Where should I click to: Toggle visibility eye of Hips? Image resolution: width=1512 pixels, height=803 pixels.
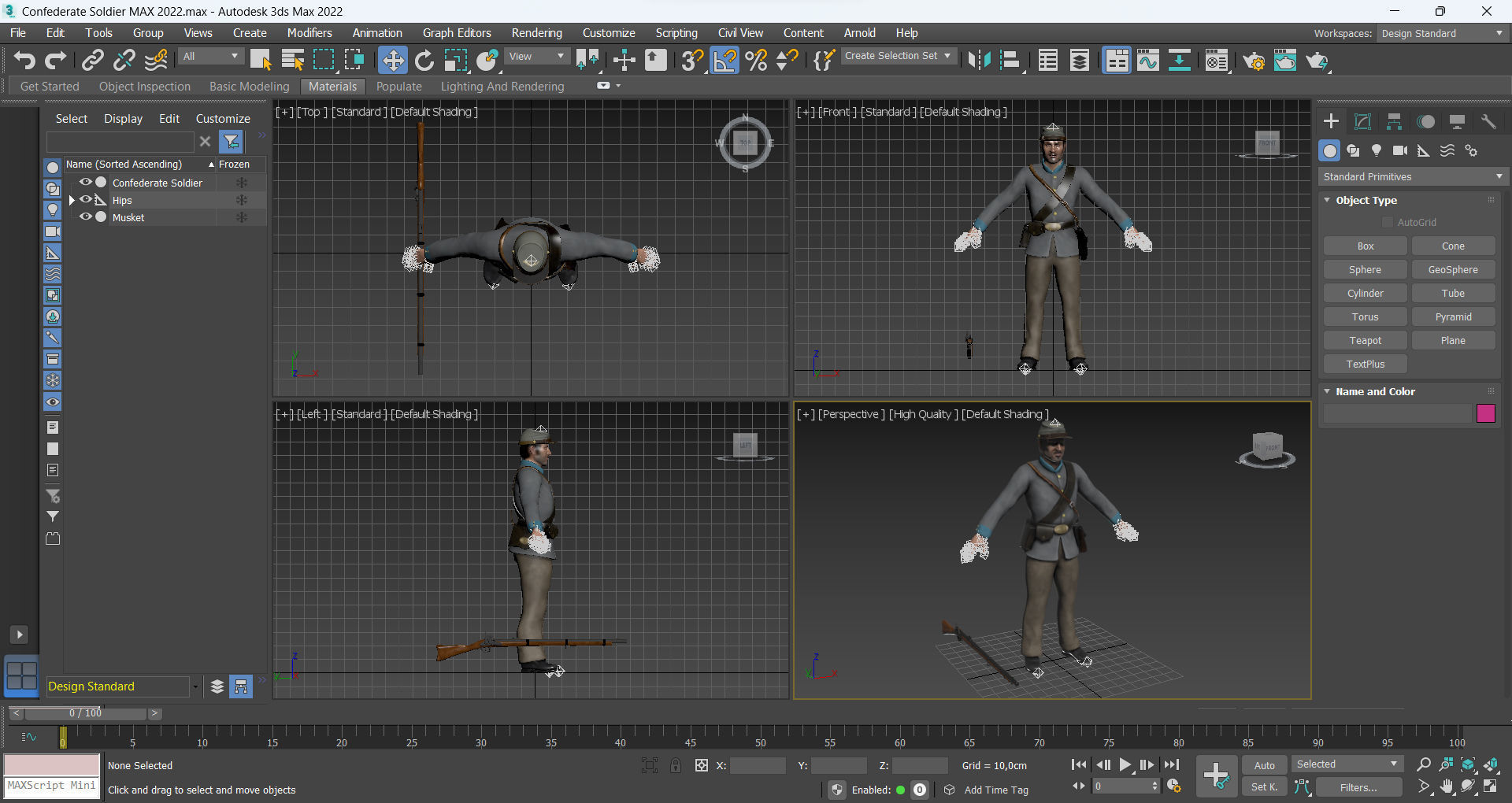[x=86, y=199]
